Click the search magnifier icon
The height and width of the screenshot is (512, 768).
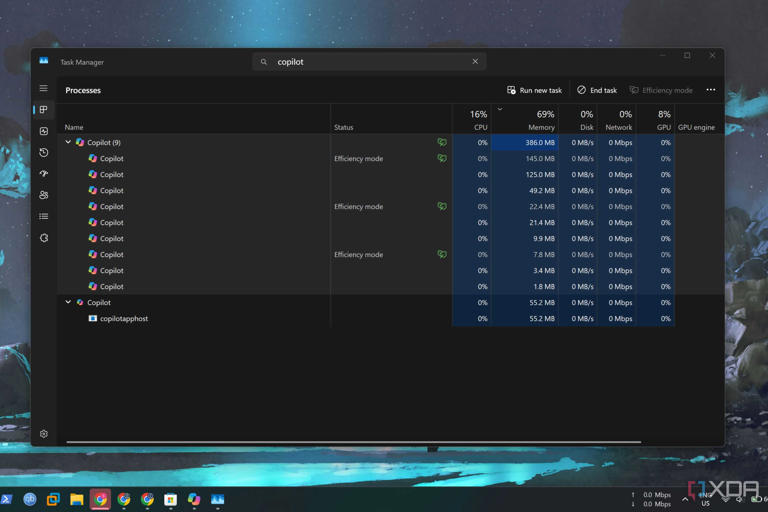264,62
